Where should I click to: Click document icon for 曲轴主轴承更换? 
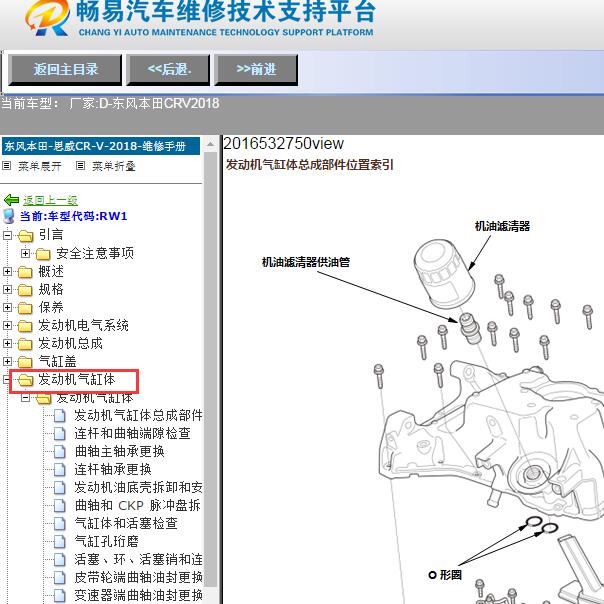60,451
